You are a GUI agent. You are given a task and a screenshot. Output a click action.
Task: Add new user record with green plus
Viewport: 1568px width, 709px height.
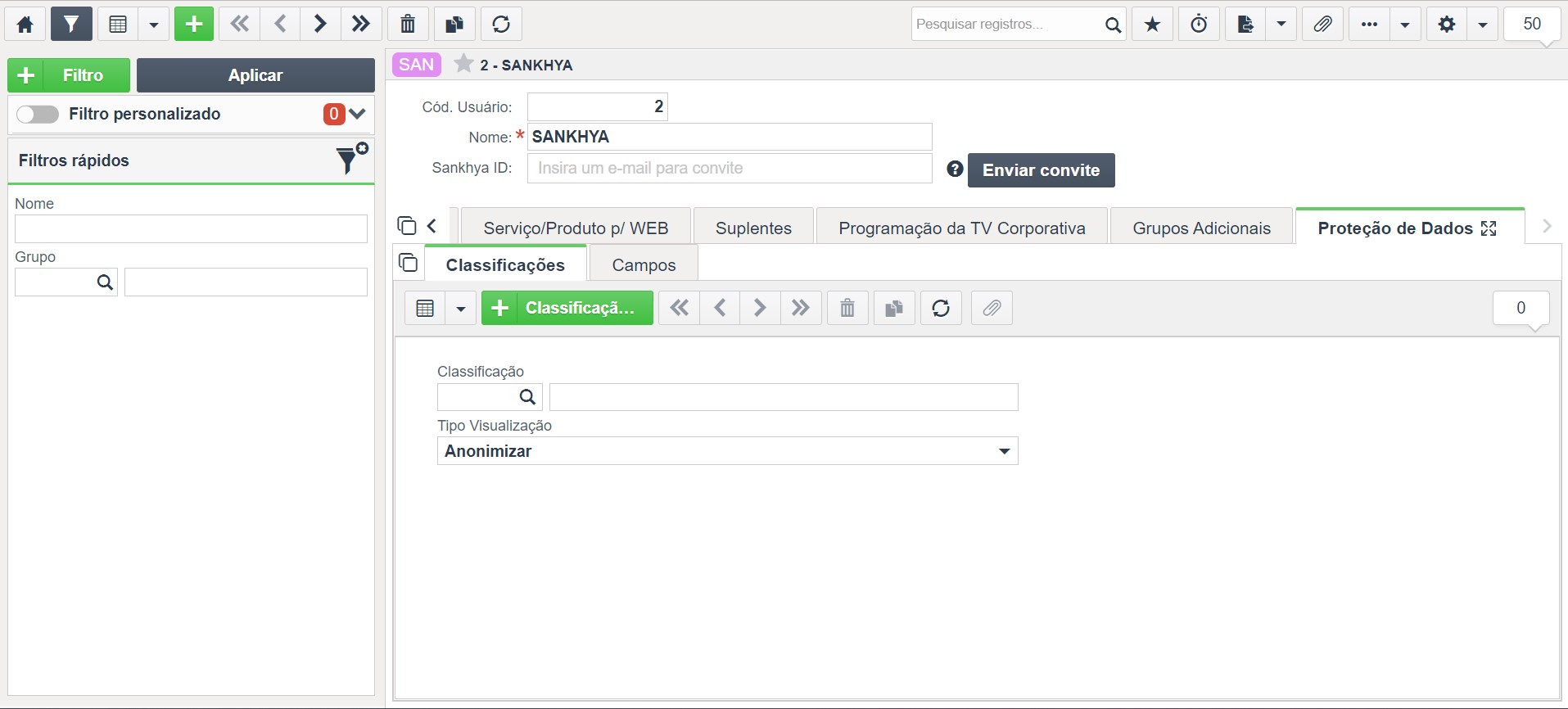(x=194, y=24)
